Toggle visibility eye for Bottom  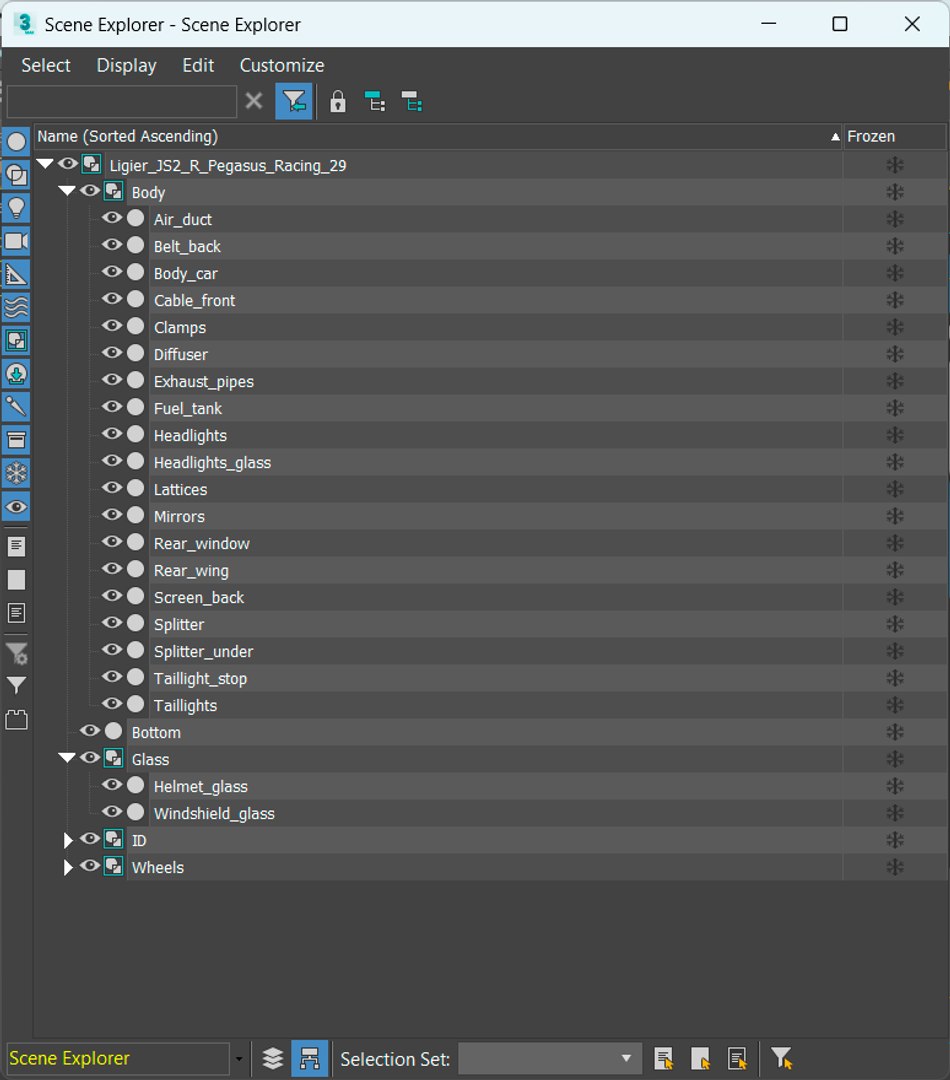pyautogui.click(x=90, y=731)
